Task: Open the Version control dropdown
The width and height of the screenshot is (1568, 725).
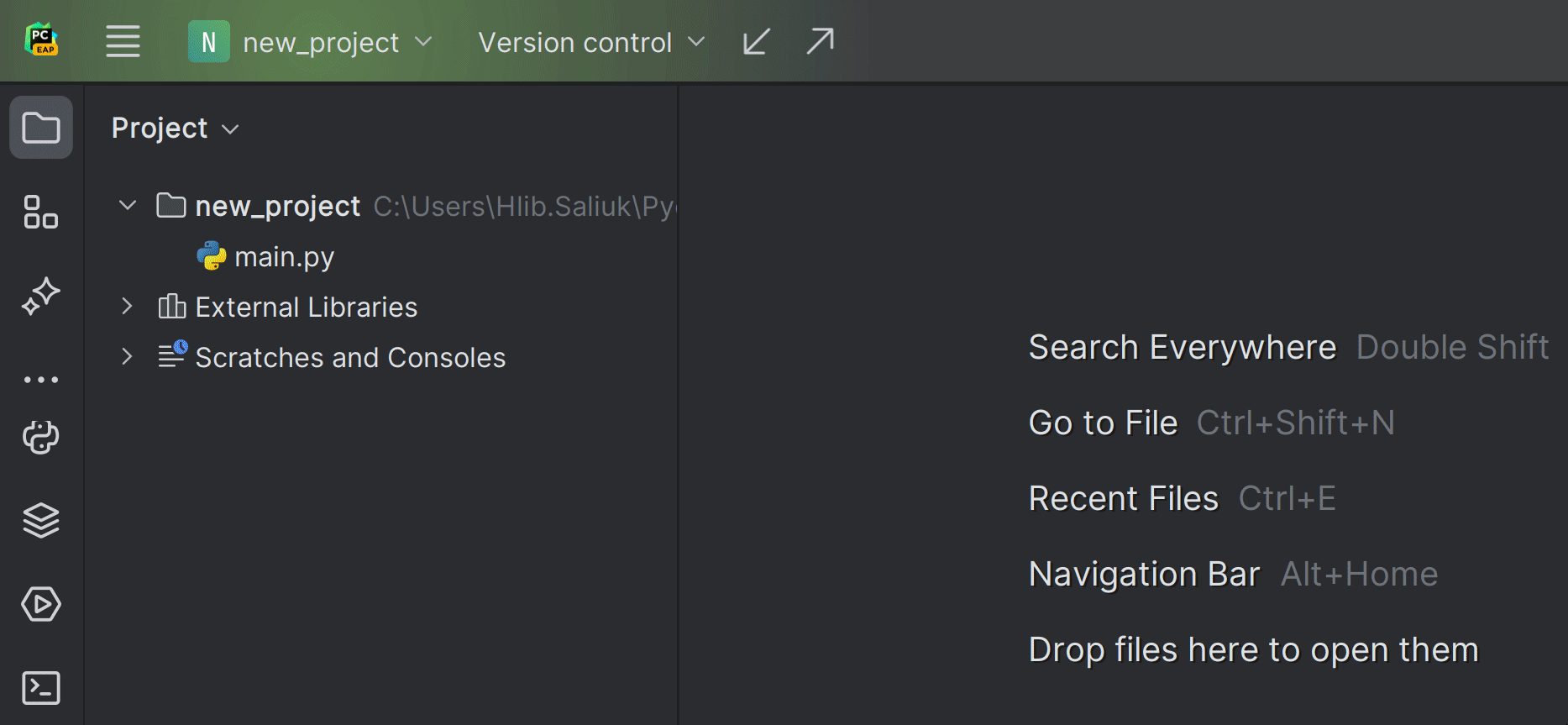Action: (x=591, y=42)
